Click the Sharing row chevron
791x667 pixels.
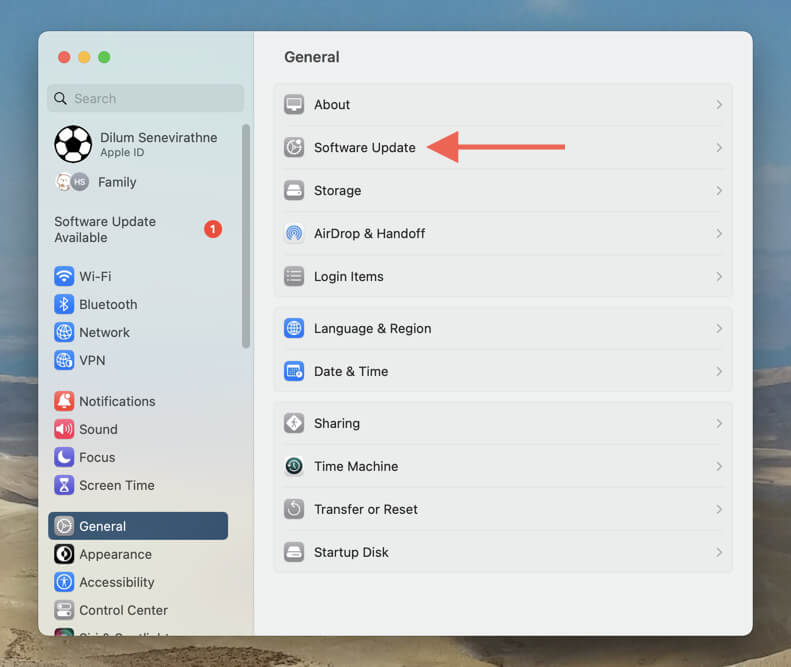coord(719,423)
